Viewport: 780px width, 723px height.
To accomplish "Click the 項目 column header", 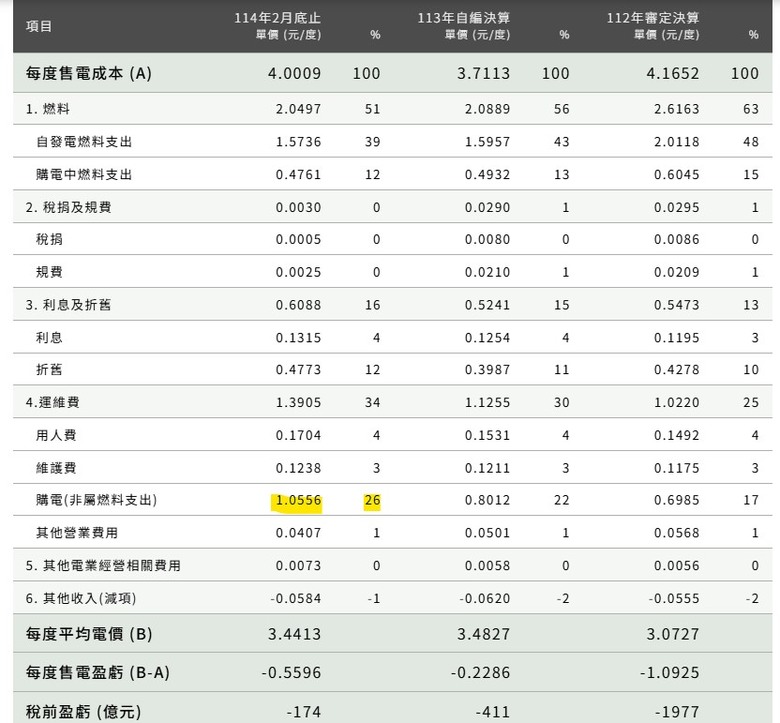I will pyautogui.click(x=39, y=26).
